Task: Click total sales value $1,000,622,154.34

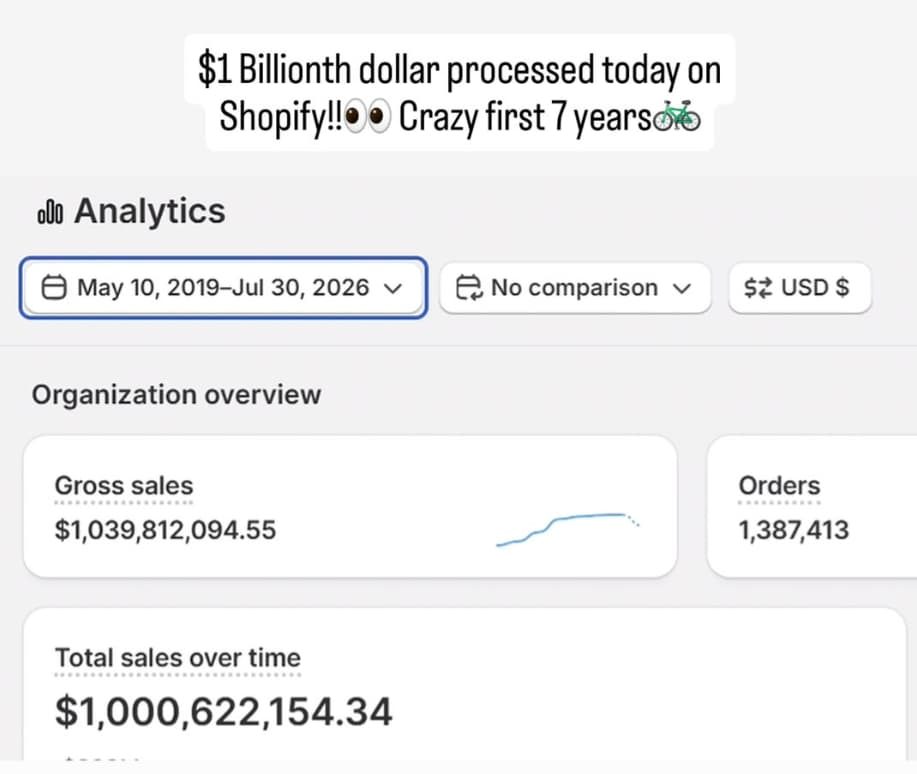Action: click(x=223, y=711)
